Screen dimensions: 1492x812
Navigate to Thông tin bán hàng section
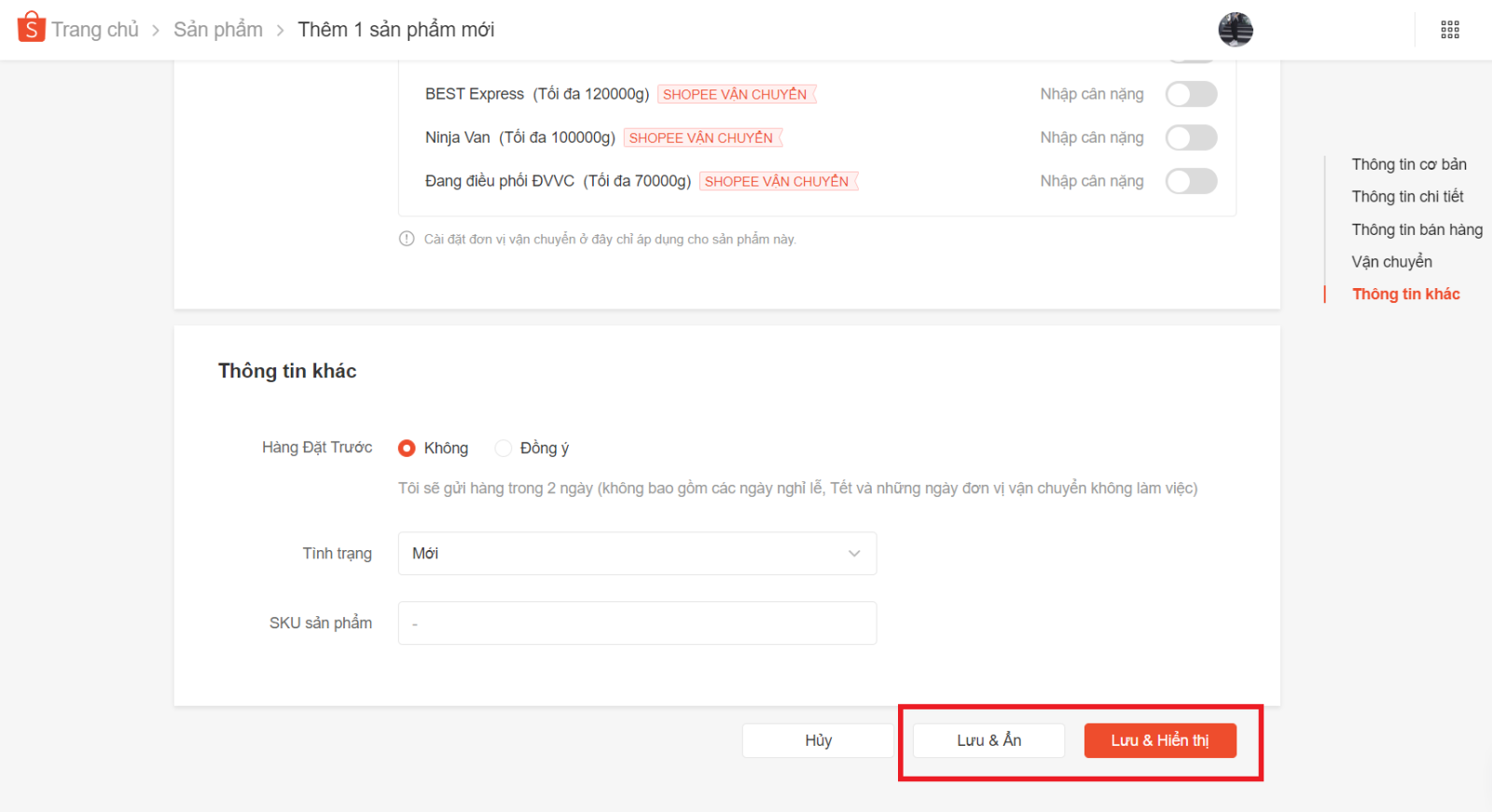1416,229
